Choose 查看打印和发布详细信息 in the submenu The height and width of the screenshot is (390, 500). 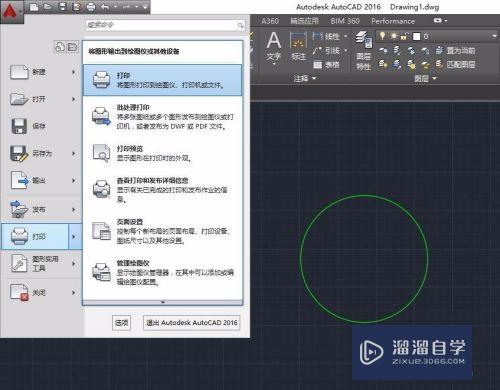[x=162, y=190]
